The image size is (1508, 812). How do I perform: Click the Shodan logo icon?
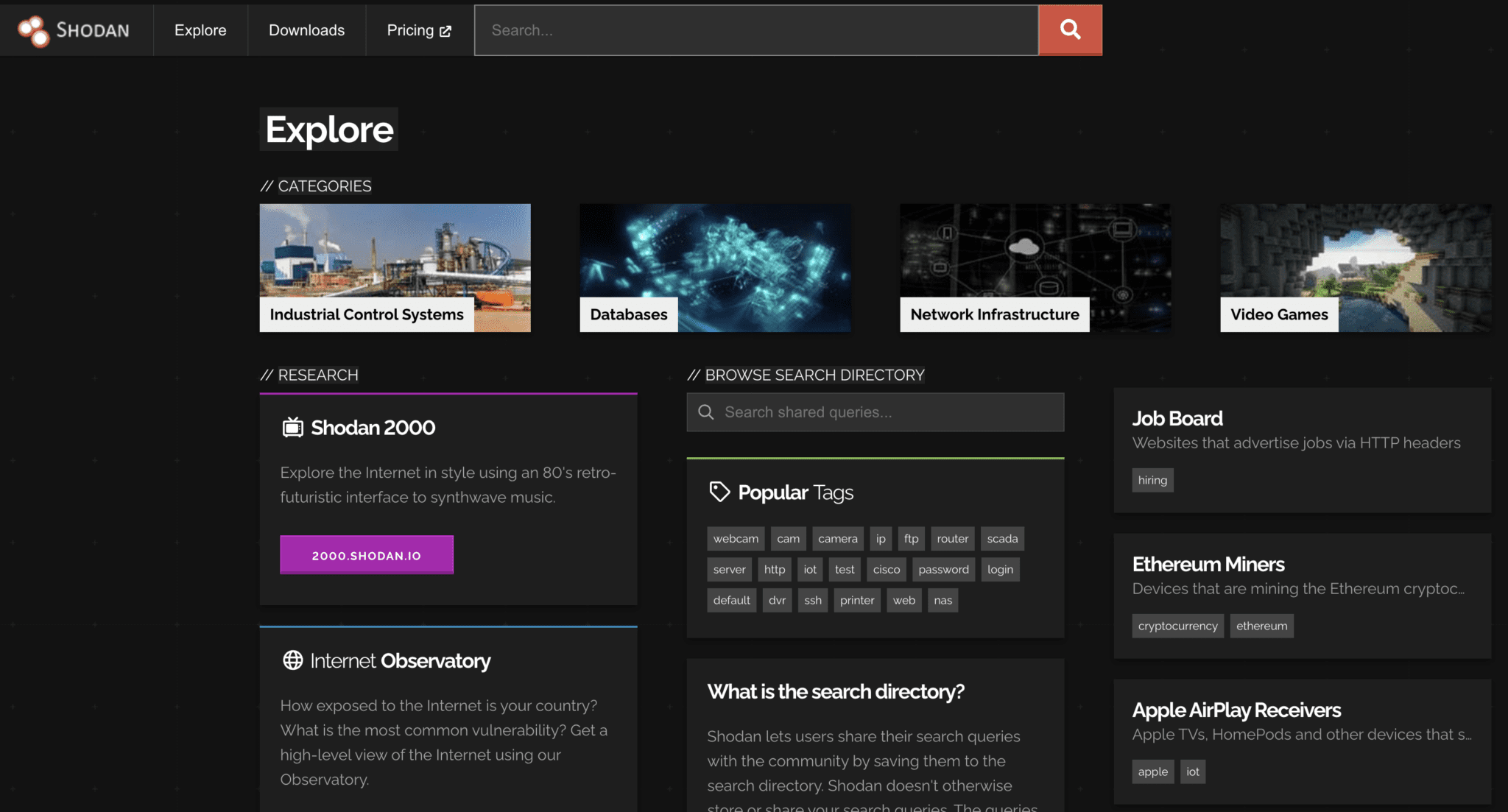tap(32, 29)
